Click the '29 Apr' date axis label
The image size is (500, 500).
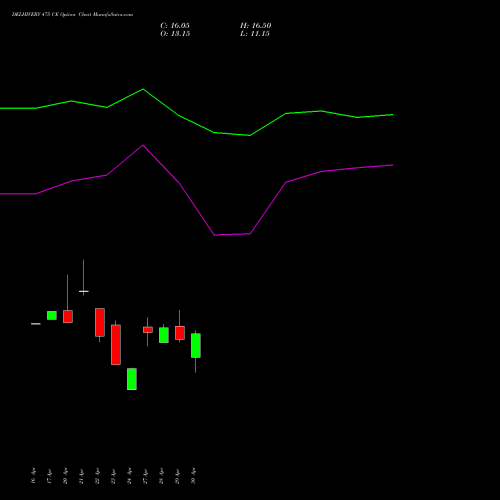177,476
